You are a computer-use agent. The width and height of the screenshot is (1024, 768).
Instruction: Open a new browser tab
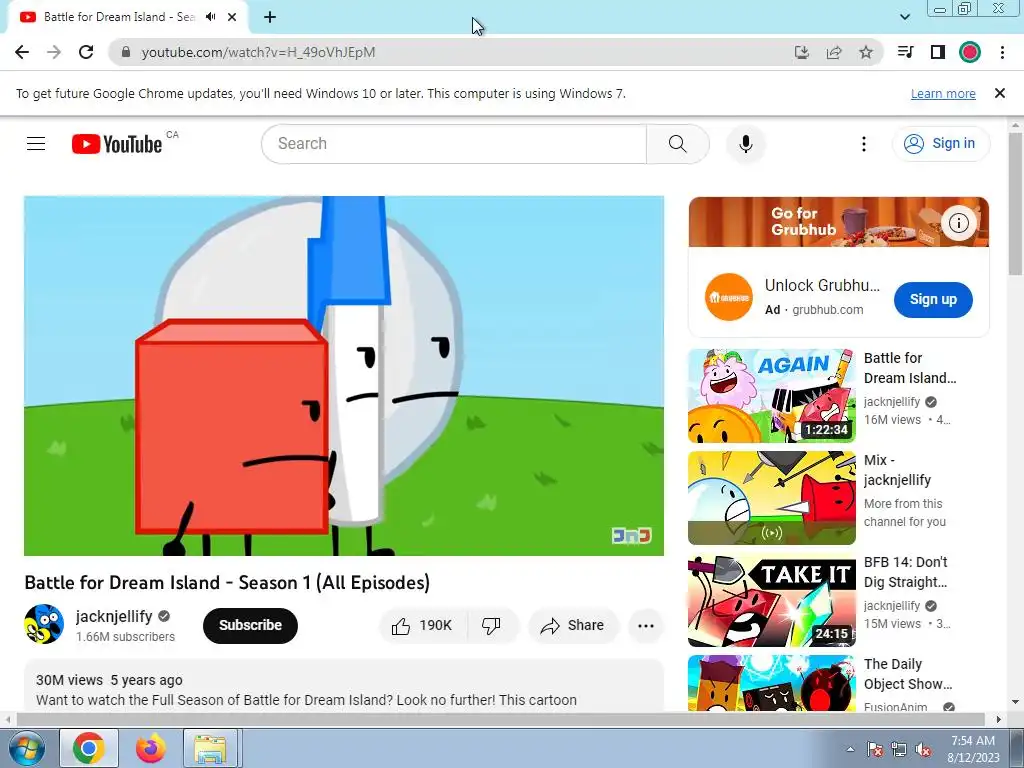(270, 17)
